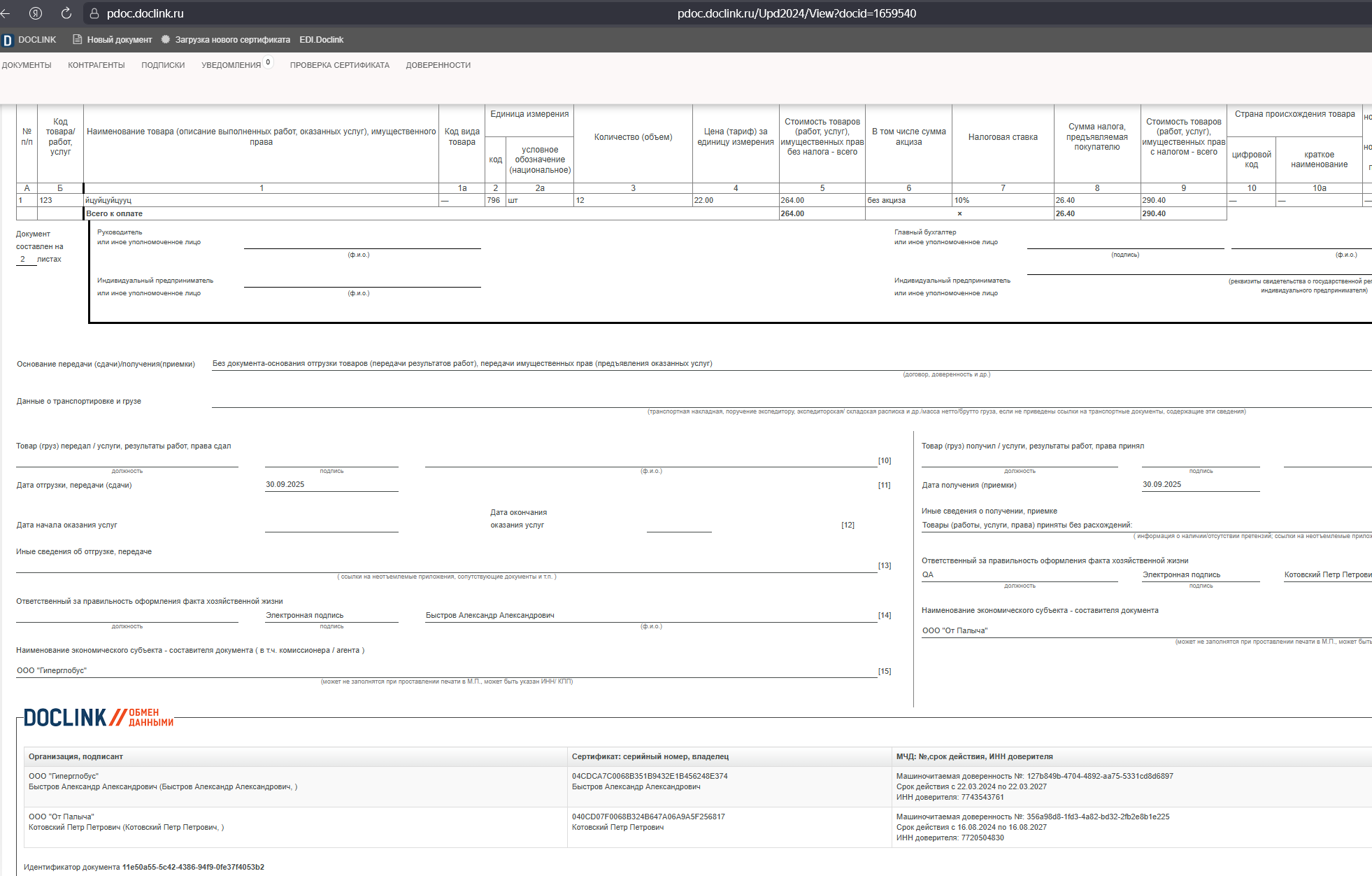
Task: Select product code 123 cell
Action: [x=60, y=200]
